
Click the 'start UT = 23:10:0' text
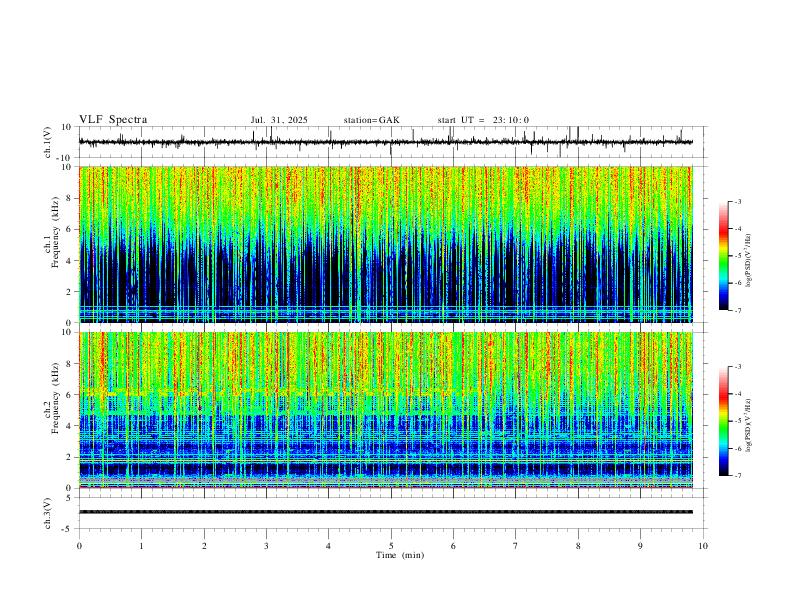click(x=483, y=120)
